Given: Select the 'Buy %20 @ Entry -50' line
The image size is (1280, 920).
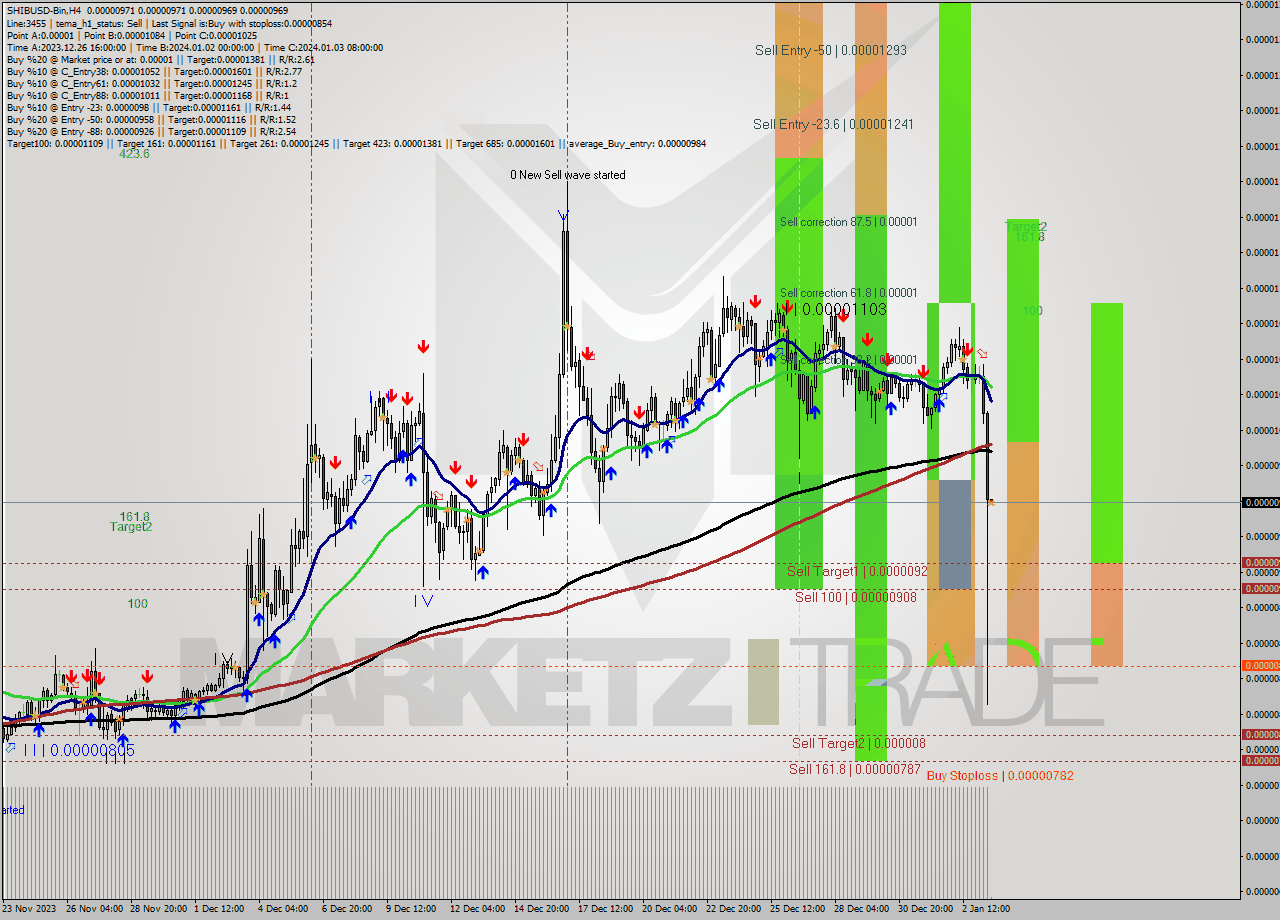Looking at the screenshot, I should [x=151, y=119].
